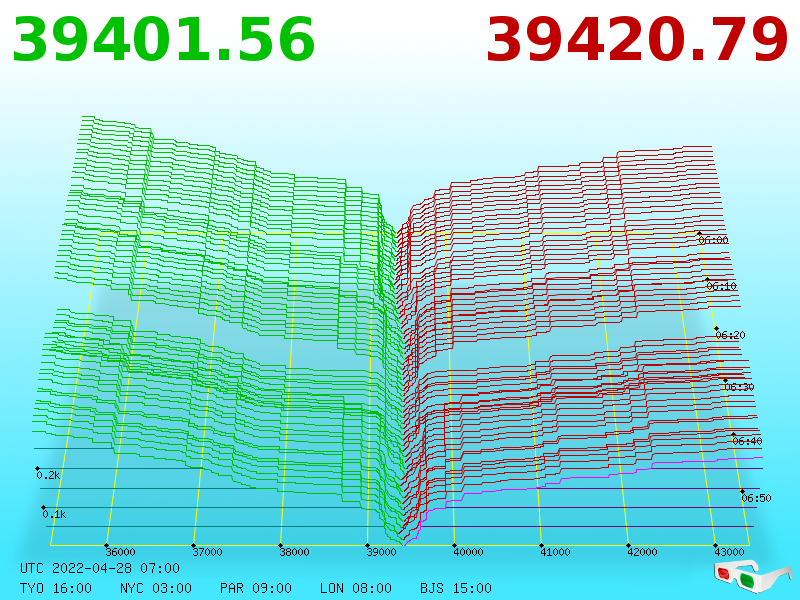Click the 06:50 time axis marker
Image resolution: width=800 pixels, height=600 pixels.
[756, 498]
